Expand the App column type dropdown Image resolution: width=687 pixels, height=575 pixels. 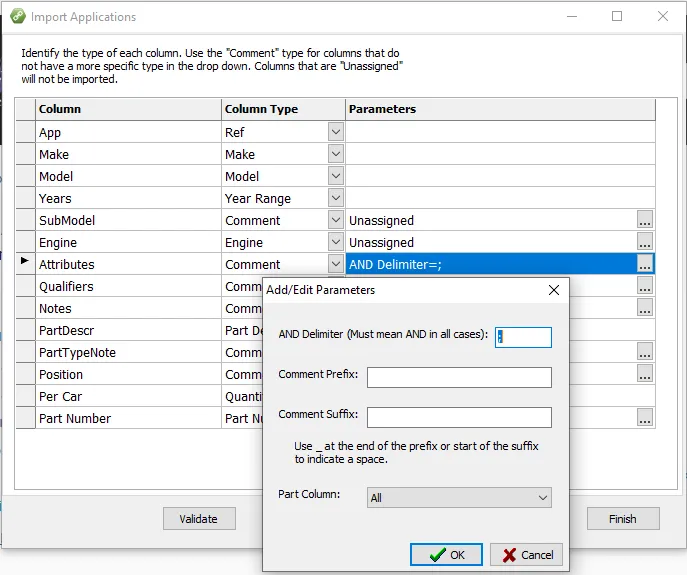[x=336, y=132]
